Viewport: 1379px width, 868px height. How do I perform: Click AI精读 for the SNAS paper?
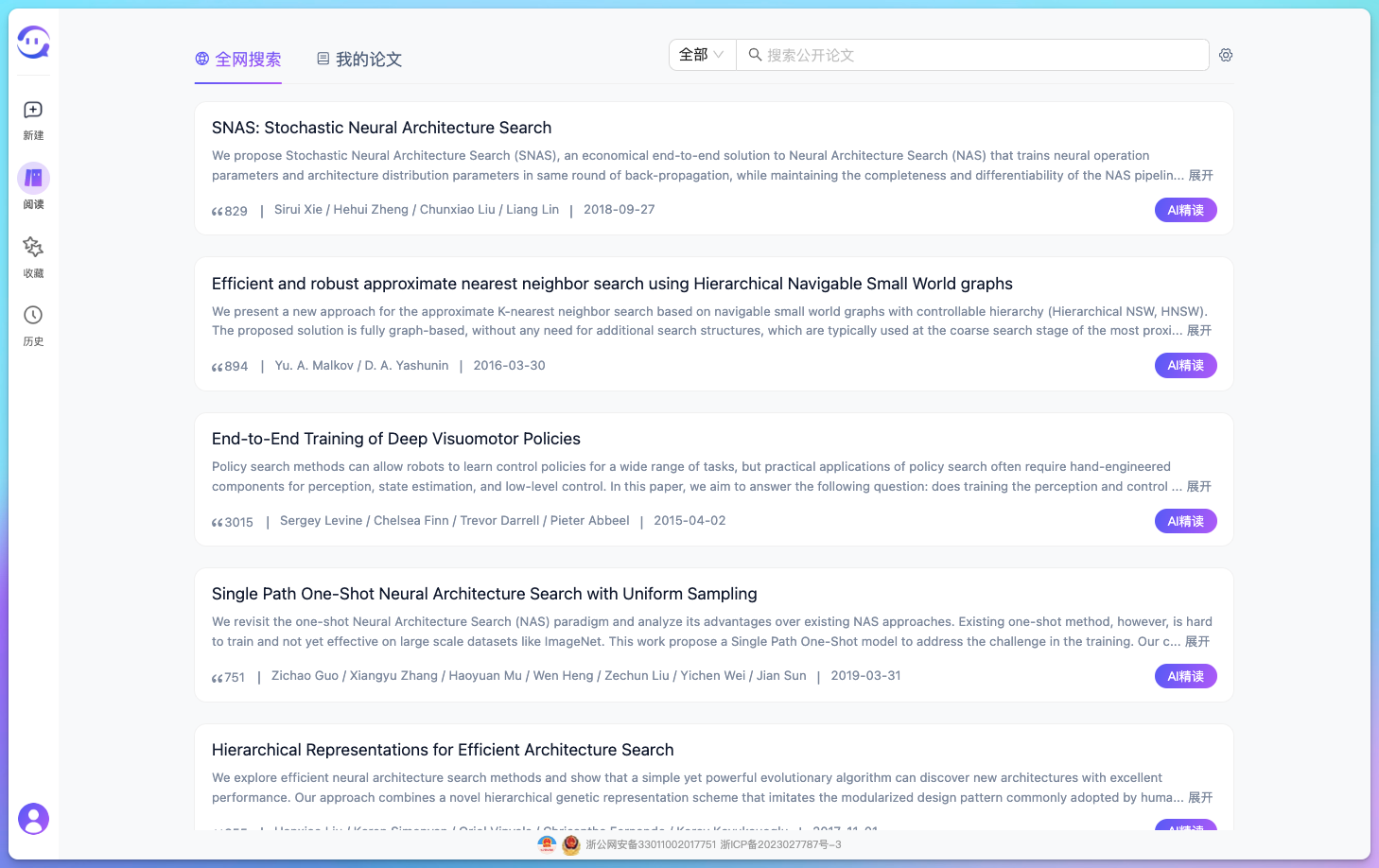[x=1185, y=210]
